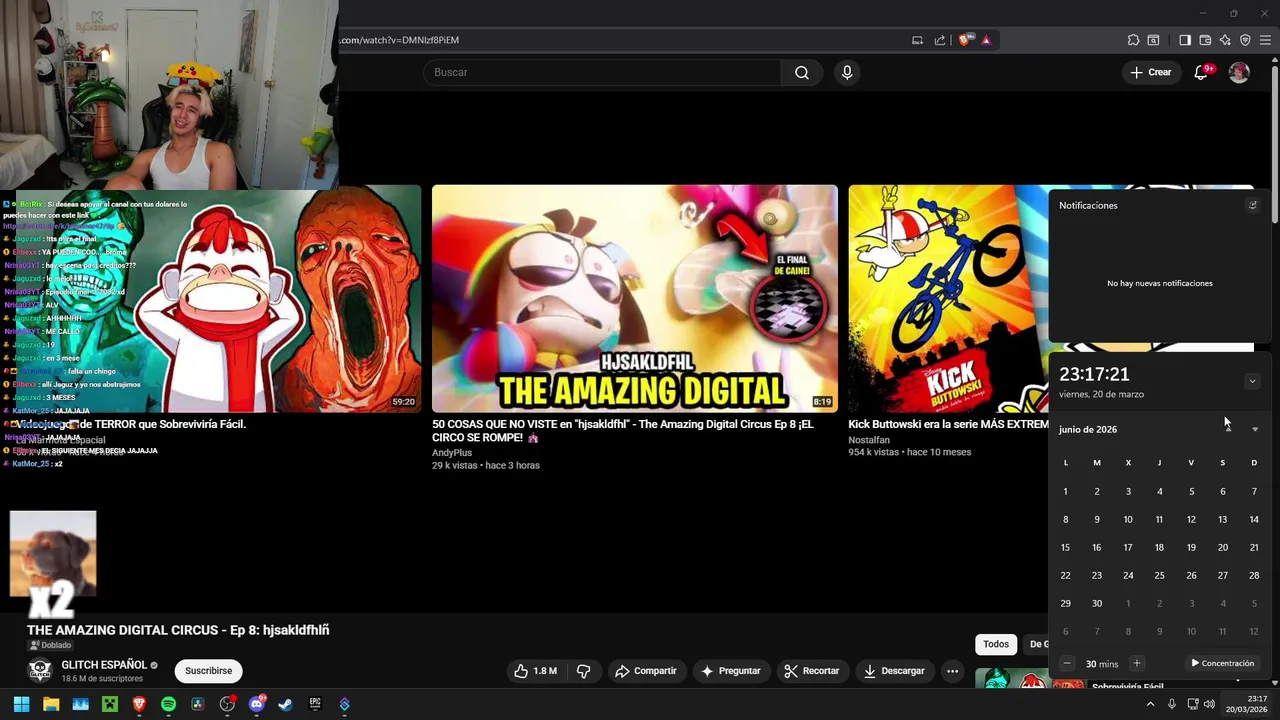Click the Brave Rewards triangle icon

pyautogui.click(x=986, y=40)
